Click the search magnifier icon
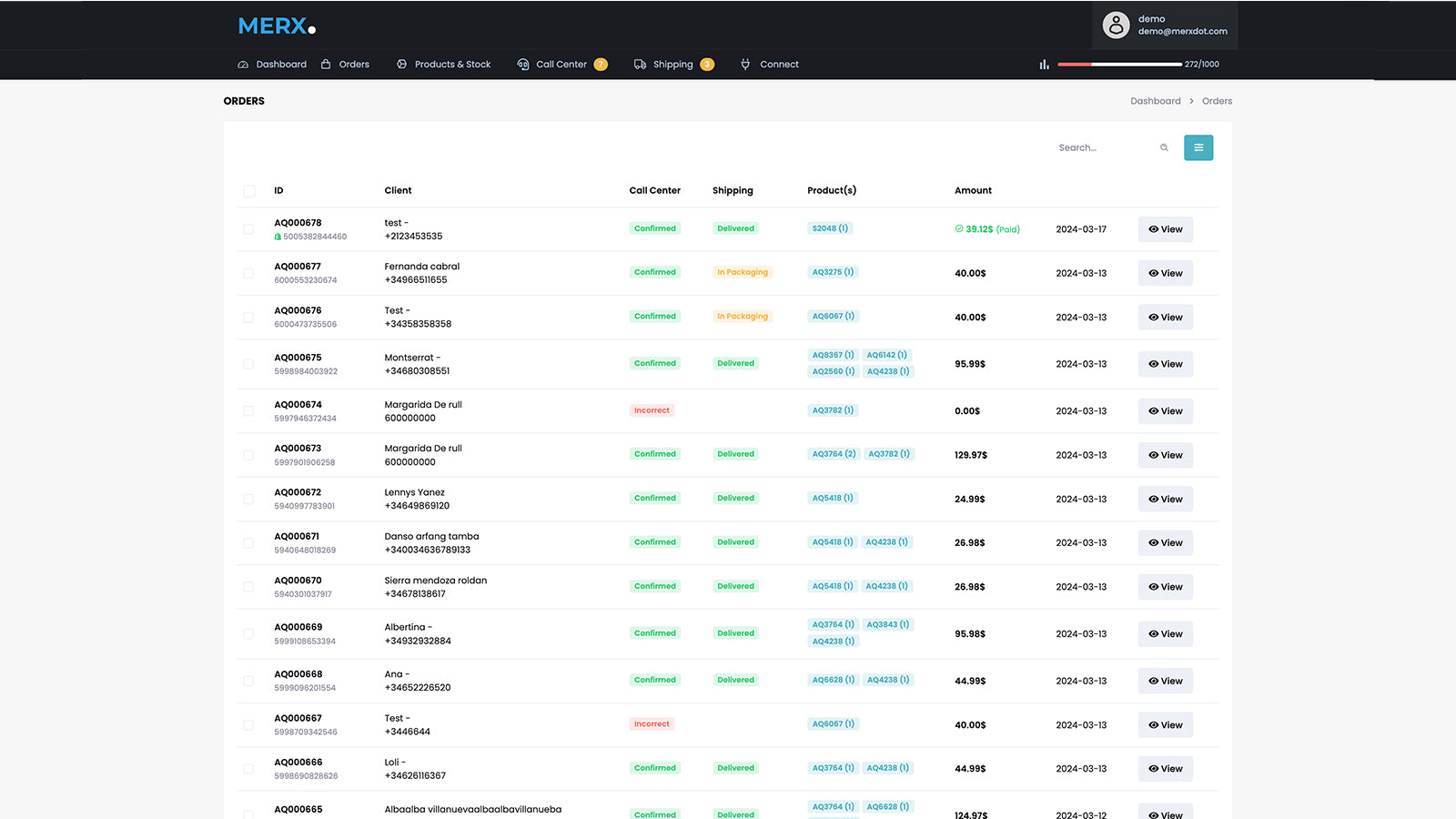 pyautogui.click(x=1164, y=147)
